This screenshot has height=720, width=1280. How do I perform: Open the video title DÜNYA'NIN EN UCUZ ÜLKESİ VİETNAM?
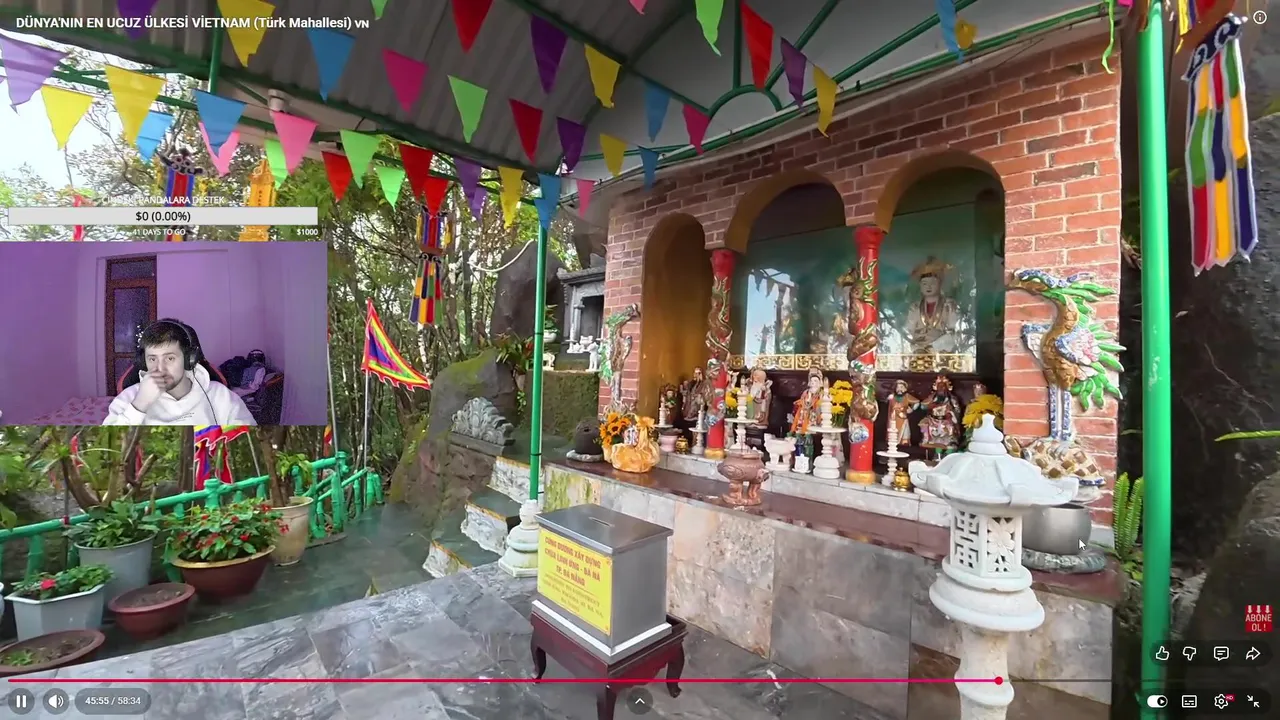click(x=192, y=22)
